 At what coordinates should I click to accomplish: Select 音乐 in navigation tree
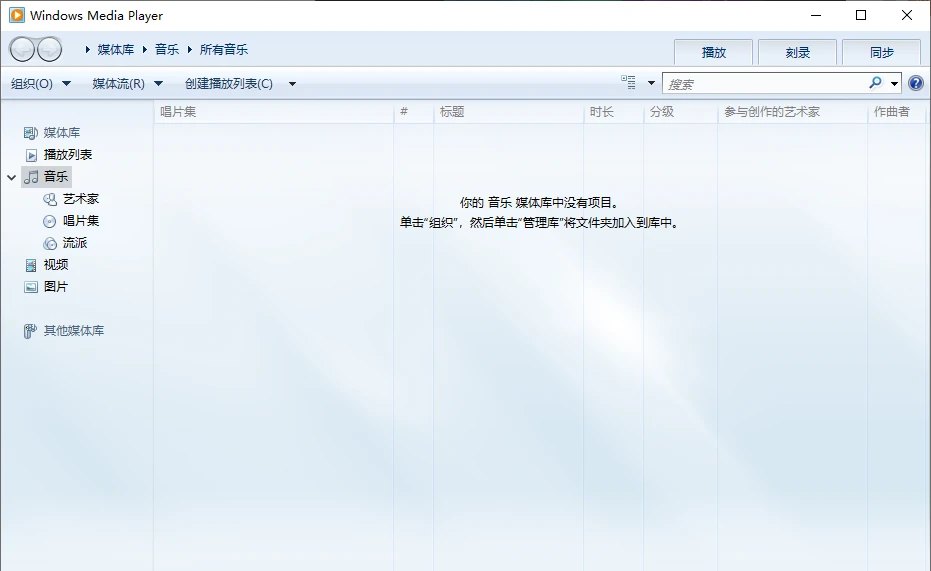point(56,177)
